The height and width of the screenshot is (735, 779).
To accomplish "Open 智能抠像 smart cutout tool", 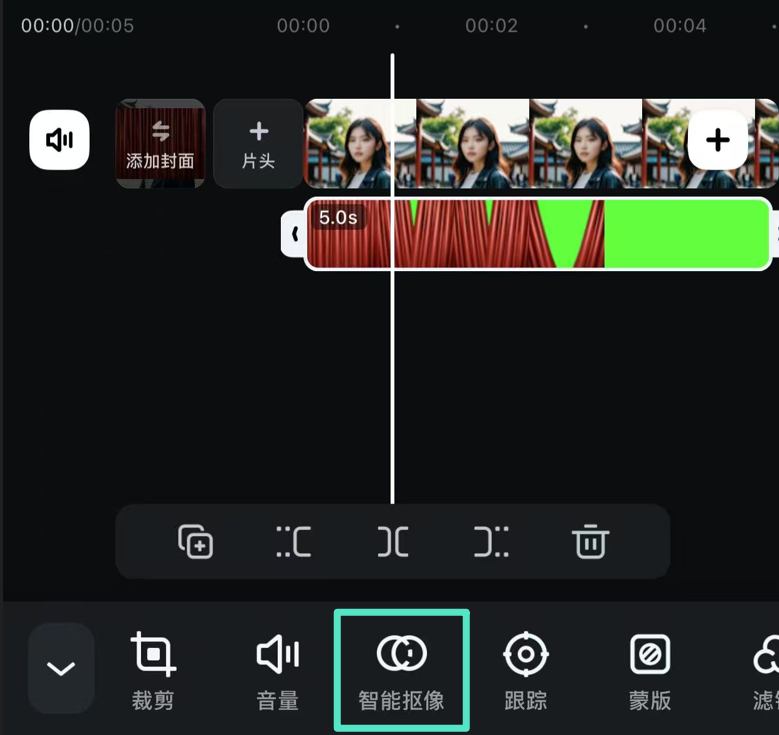I will pos(401,671).
